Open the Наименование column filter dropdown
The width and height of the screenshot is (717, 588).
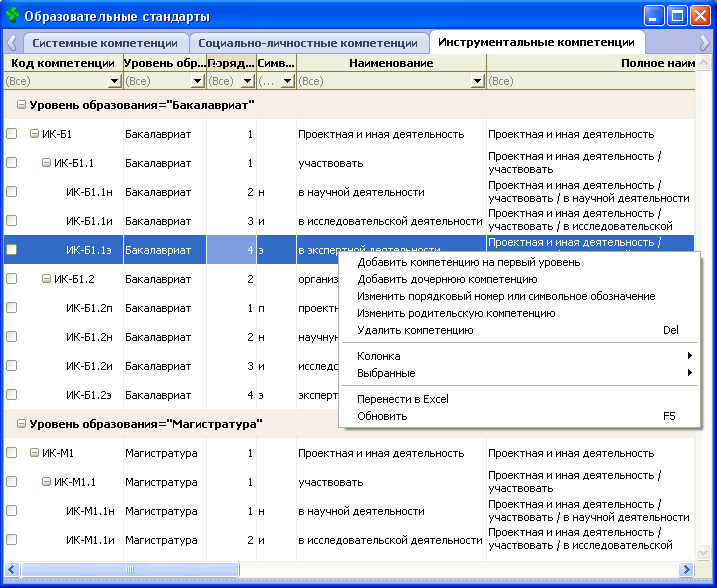click(x=479, y=81)
